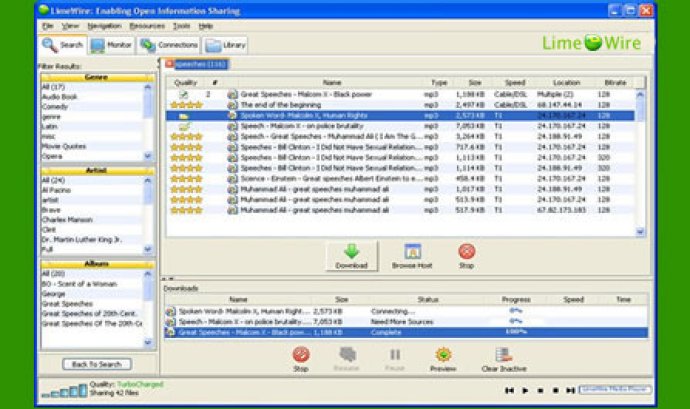This screenshot has height=409, width=690.
Task: Open the Connections tab
Action: 169,45
